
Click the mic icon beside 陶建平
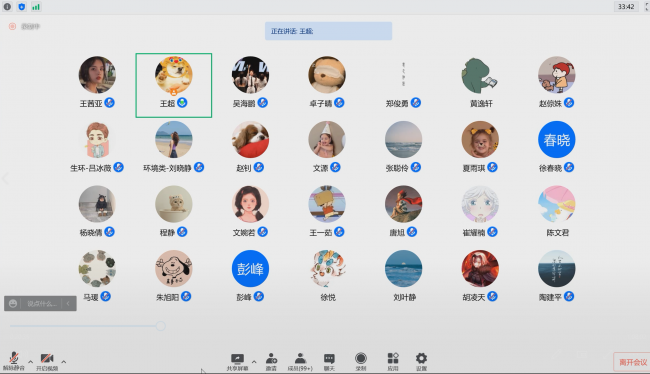(x=569, y=296)
